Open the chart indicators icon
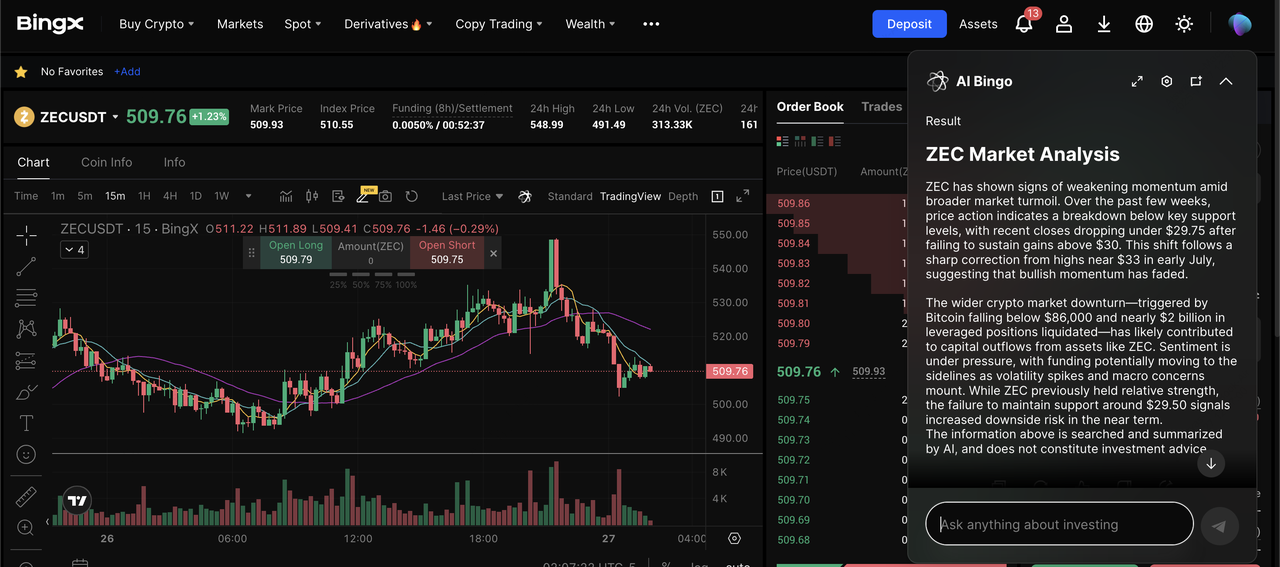 (286, 196)
